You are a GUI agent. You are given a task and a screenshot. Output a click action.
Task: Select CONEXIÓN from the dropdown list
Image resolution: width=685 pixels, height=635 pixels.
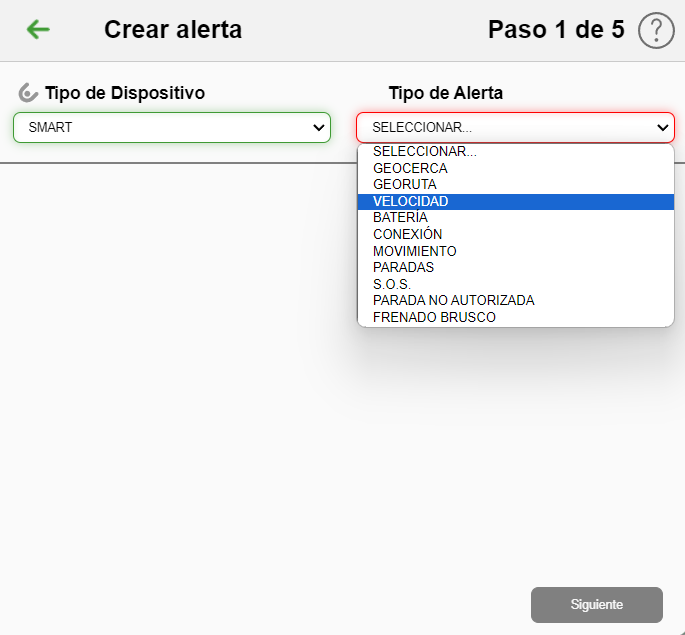[x=407, y=234]
